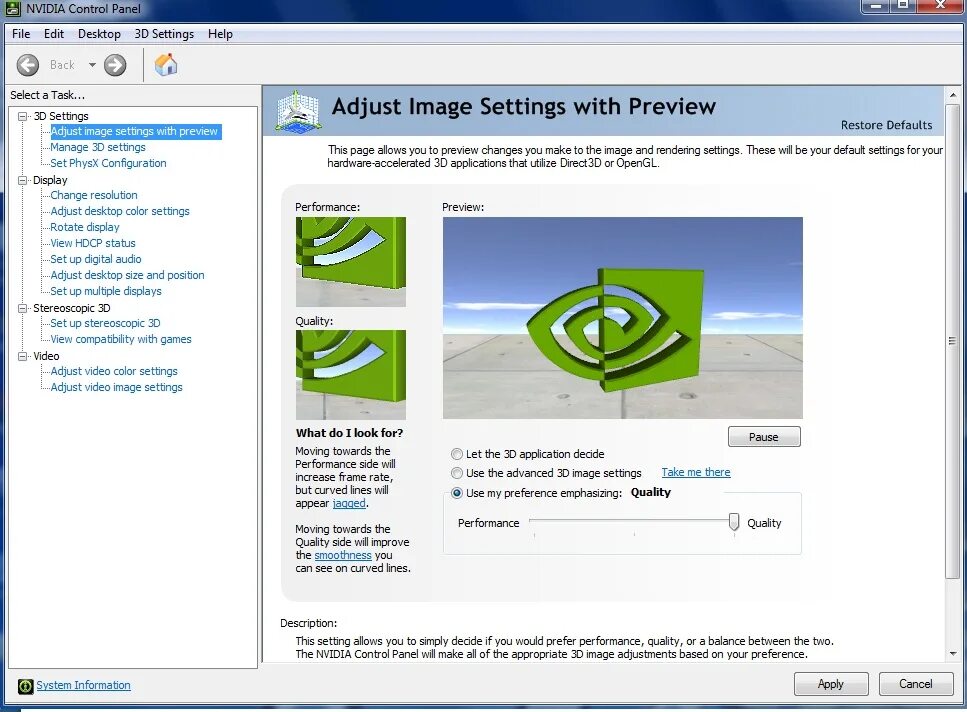The image size is (967, 712).
Task: Open Set PhysX Configuration
Action: tap(109, 163)
